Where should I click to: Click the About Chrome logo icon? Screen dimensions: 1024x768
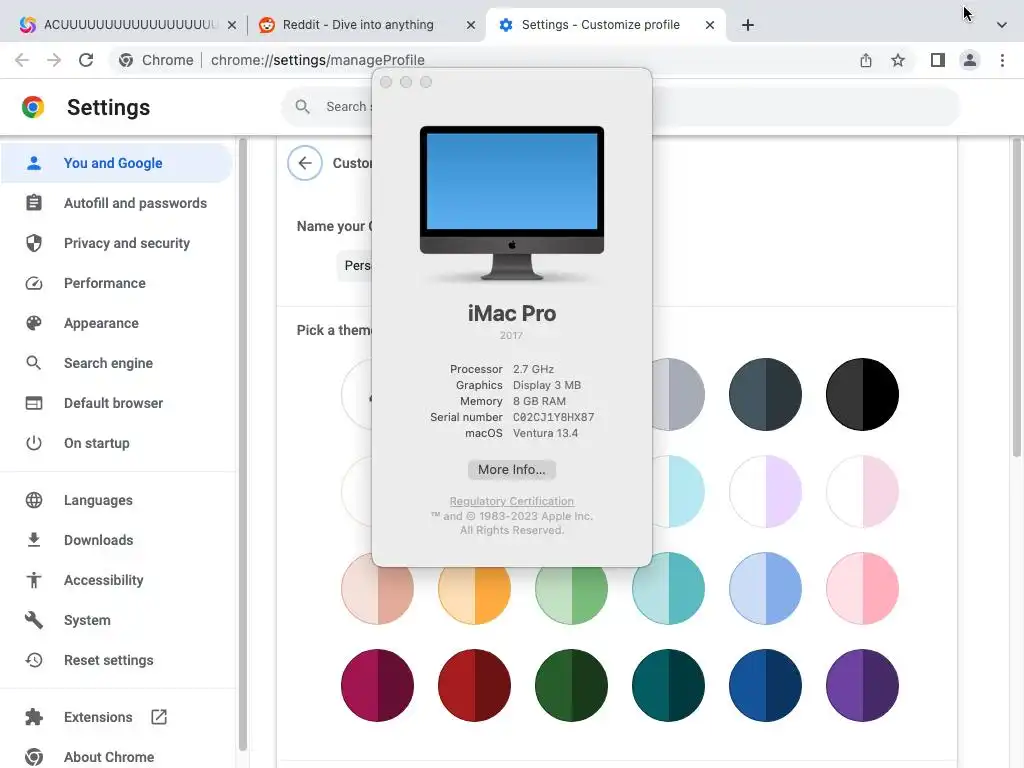[34, 757]
